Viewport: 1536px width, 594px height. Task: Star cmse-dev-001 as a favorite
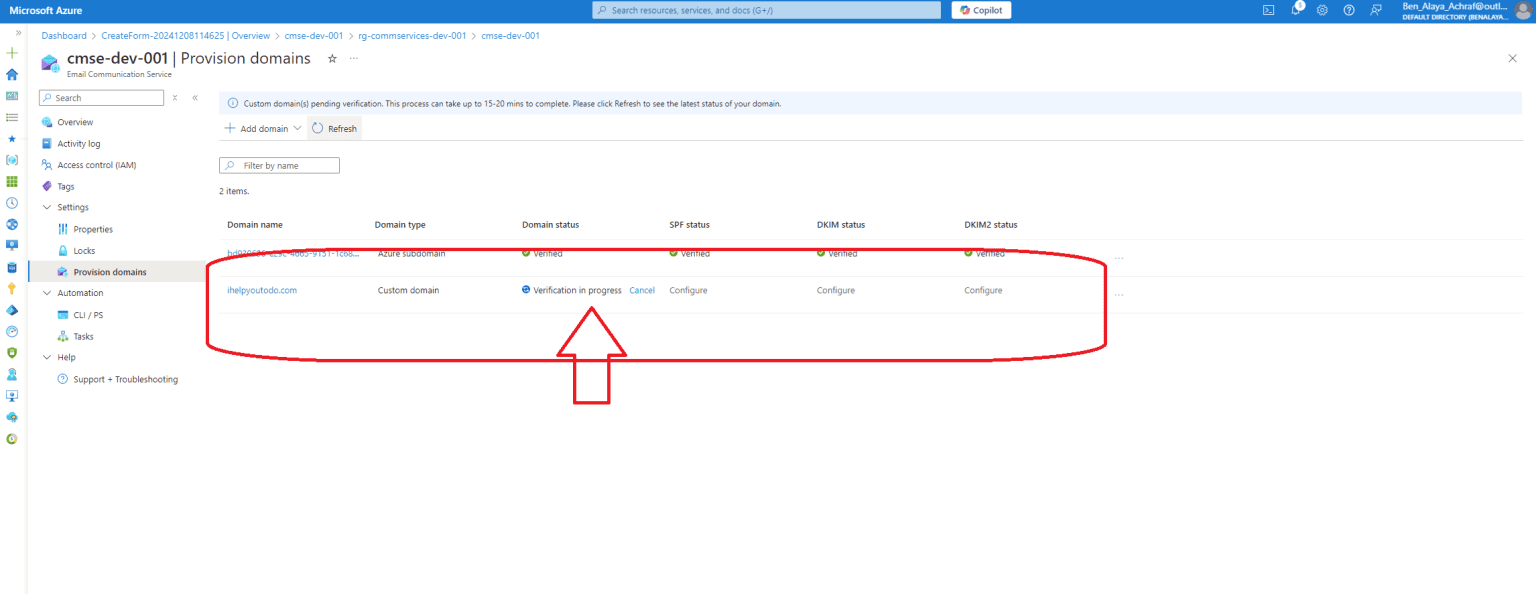331,59
